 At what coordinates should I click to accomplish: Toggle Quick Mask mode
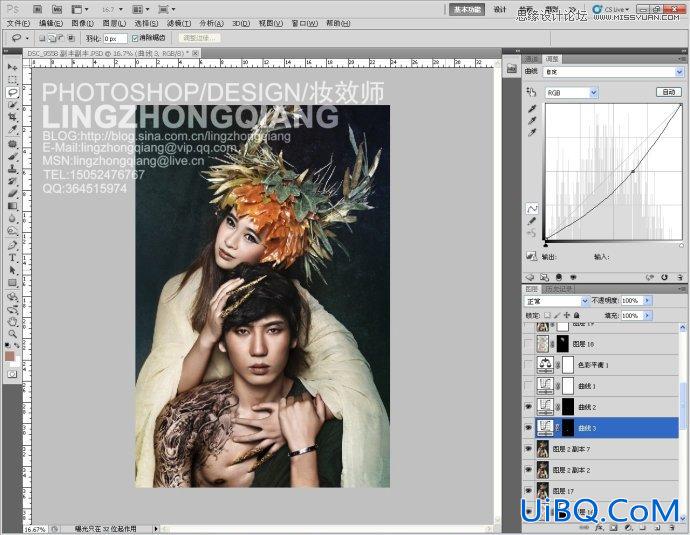pos(12,374)
